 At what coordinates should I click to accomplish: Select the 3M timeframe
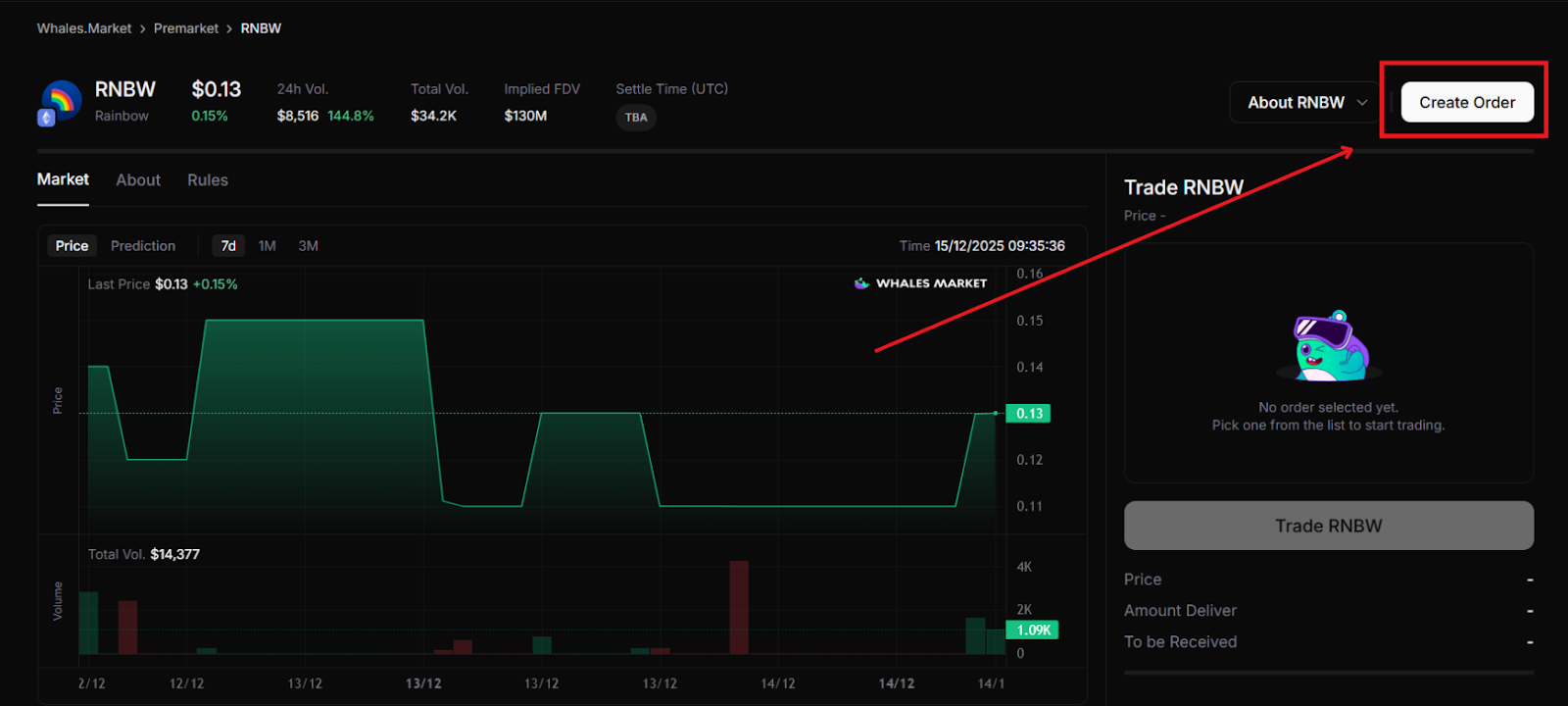308,246
